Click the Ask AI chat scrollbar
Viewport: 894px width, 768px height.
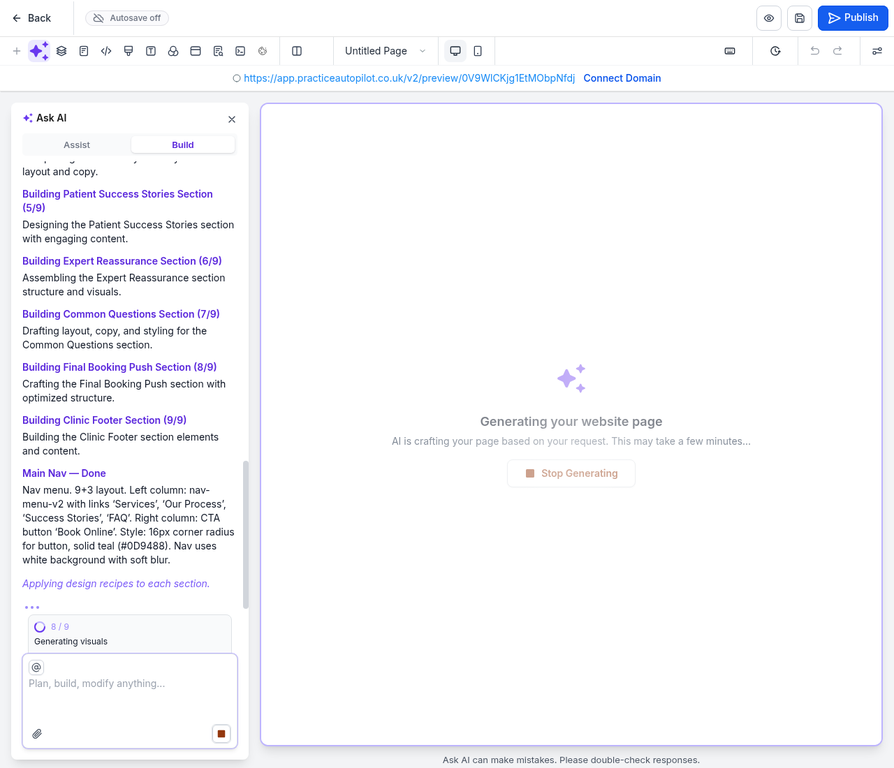click(246, 535)
